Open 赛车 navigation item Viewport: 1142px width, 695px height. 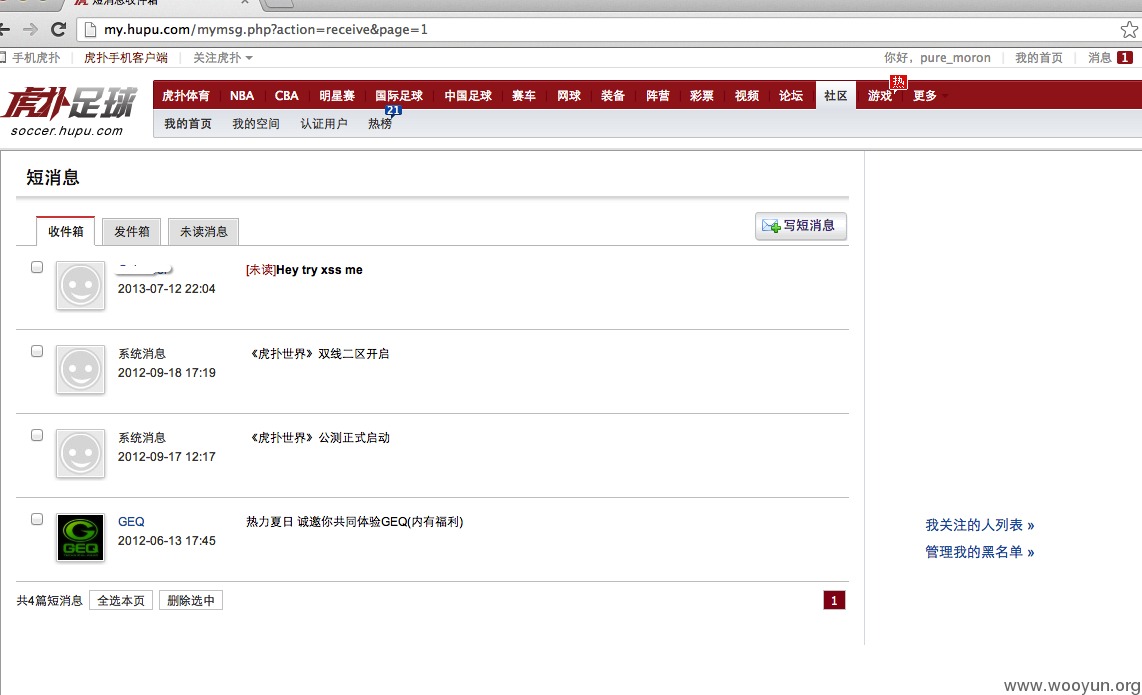524,95
